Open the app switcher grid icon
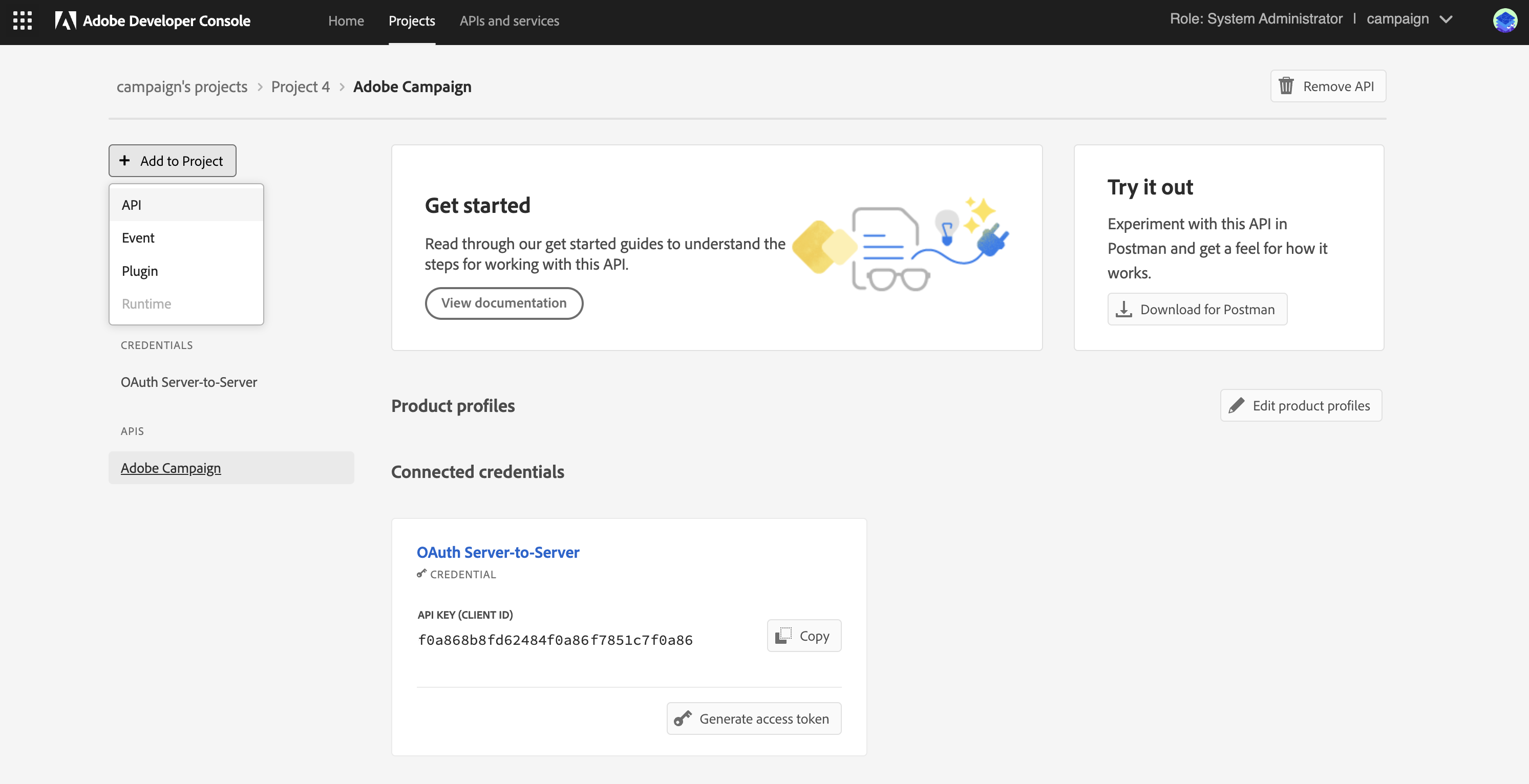Viewport: 1529px width, 784px height. coord(23,21)
